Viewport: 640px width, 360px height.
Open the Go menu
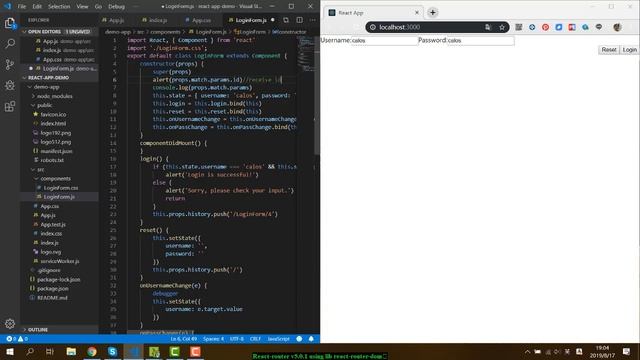click(98, 7)
